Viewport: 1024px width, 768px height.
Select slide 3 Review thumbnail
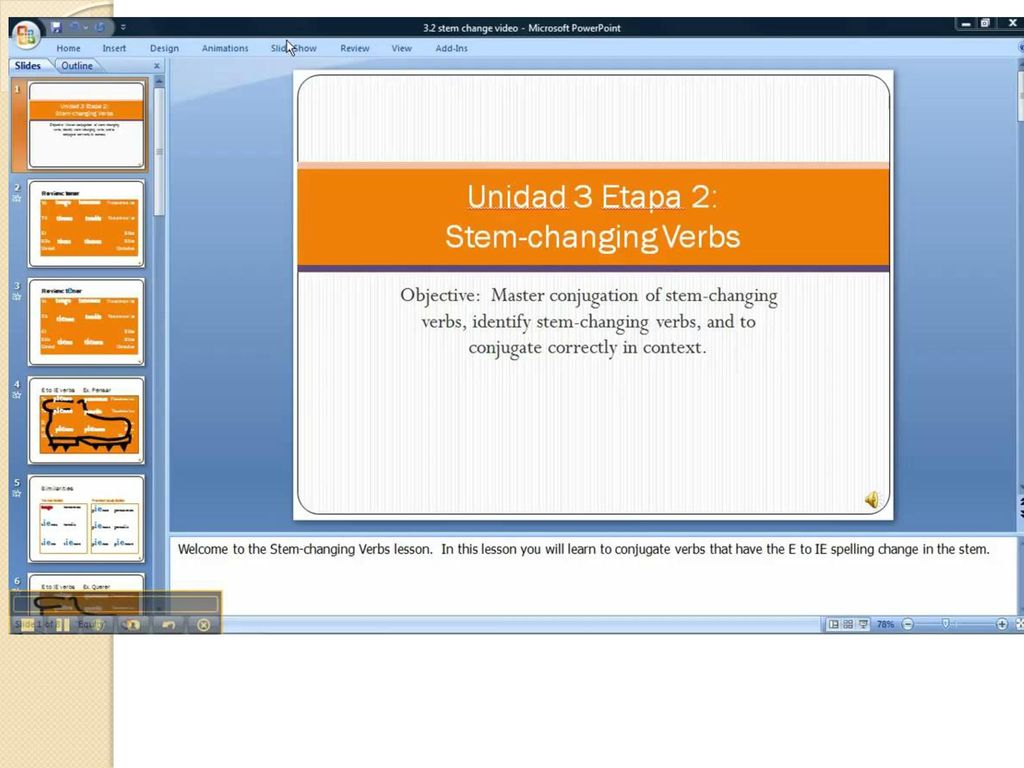[x=86, y=322]
